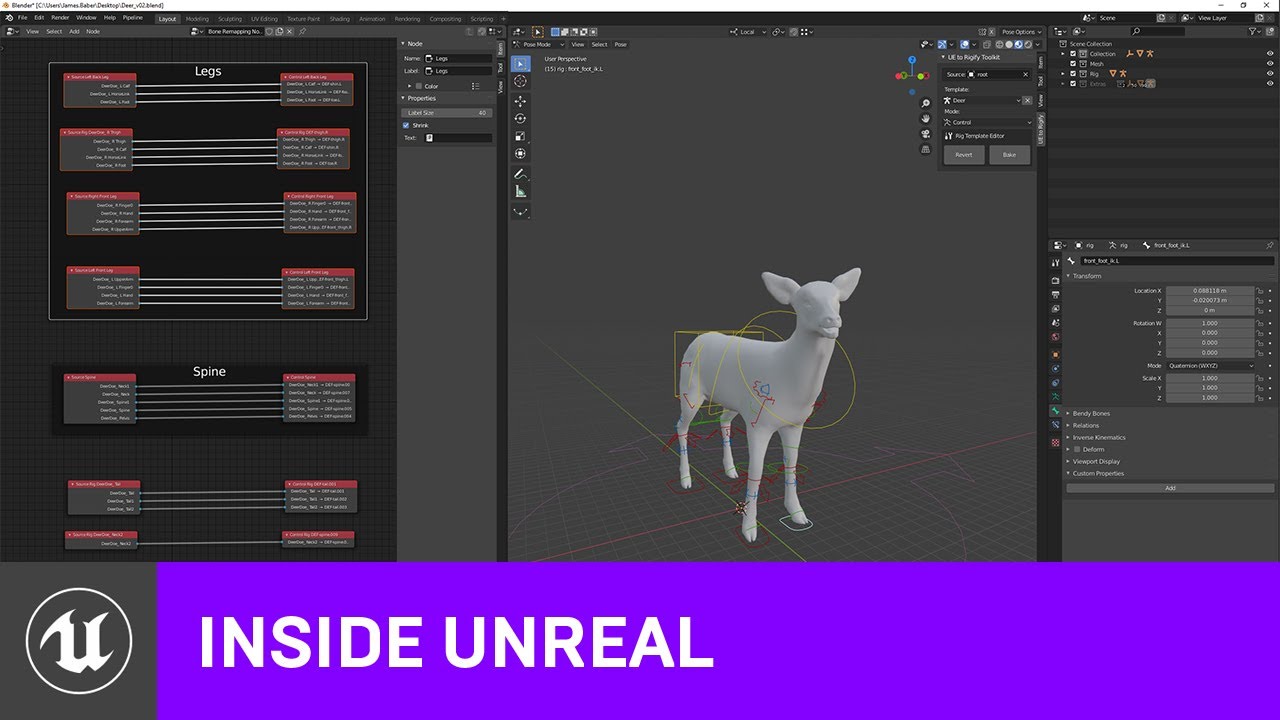Expand the Viewport Display panel
Image resolution: width=1280 pixels, height=720 pixels.
coord(1096,461)
